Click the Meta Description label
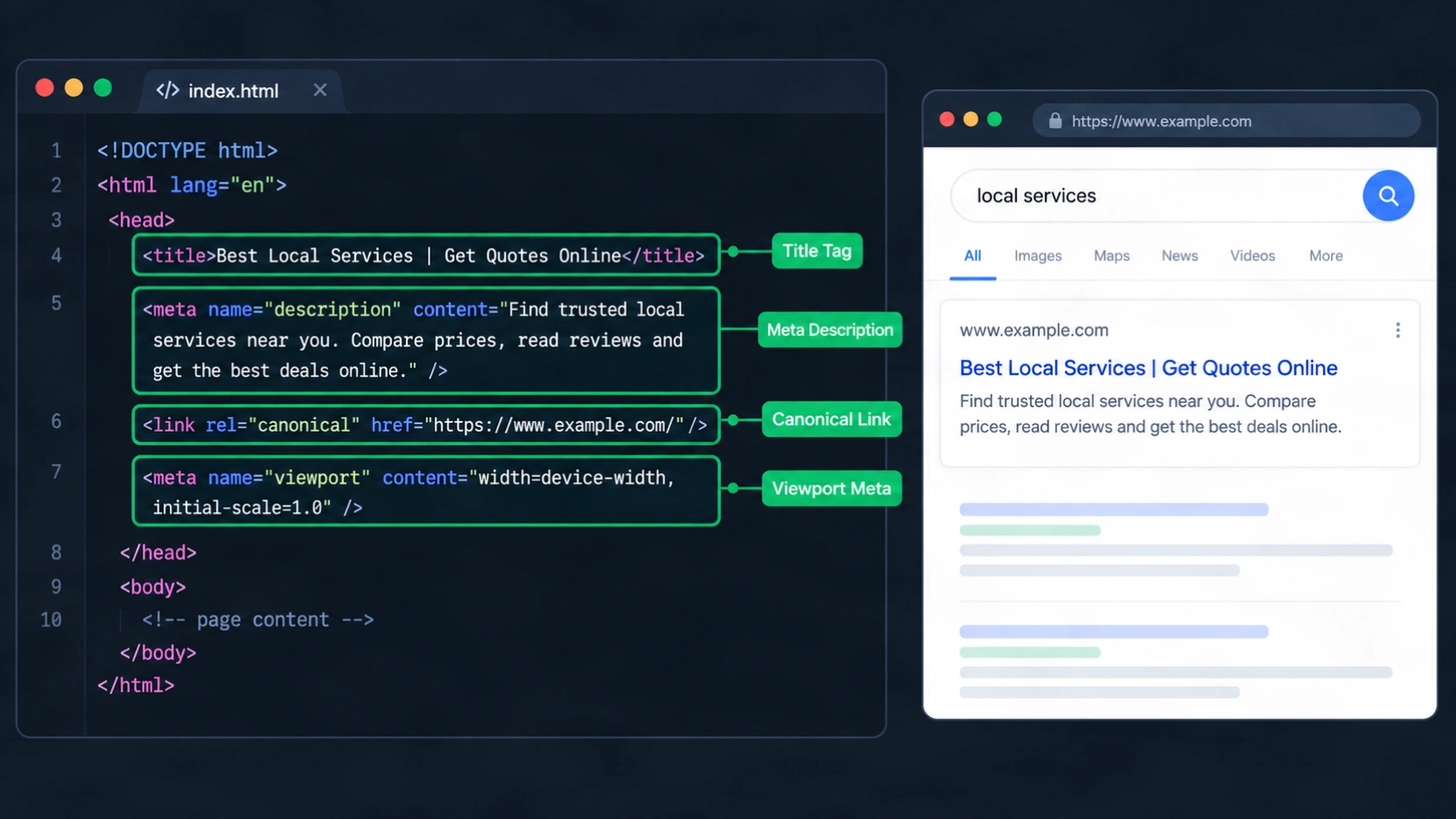The height and width of the screenshot is (819, 1456). [x=830, y=330]
